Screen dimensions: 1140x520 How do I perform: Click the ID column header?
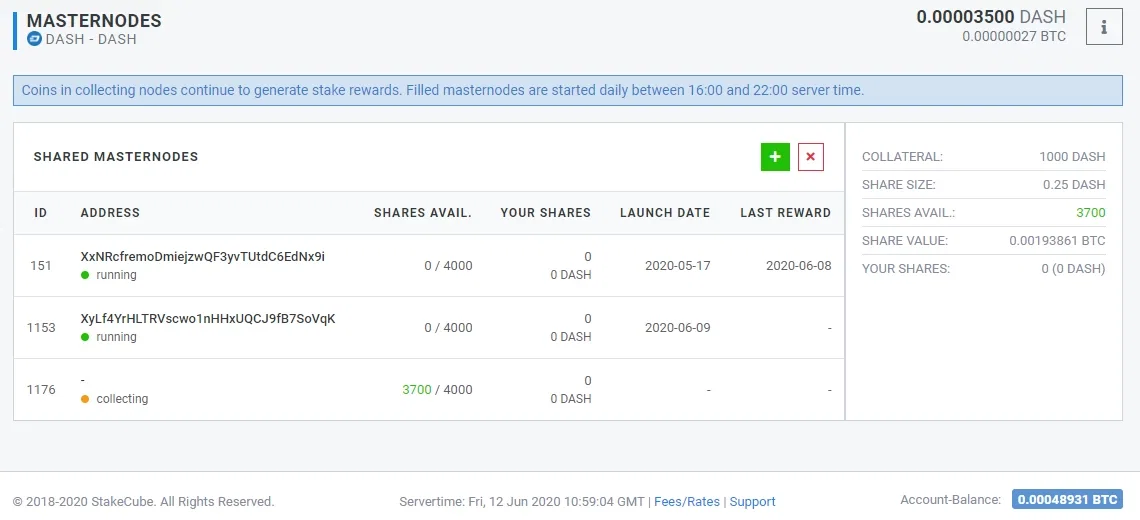[x=41, y=213]
